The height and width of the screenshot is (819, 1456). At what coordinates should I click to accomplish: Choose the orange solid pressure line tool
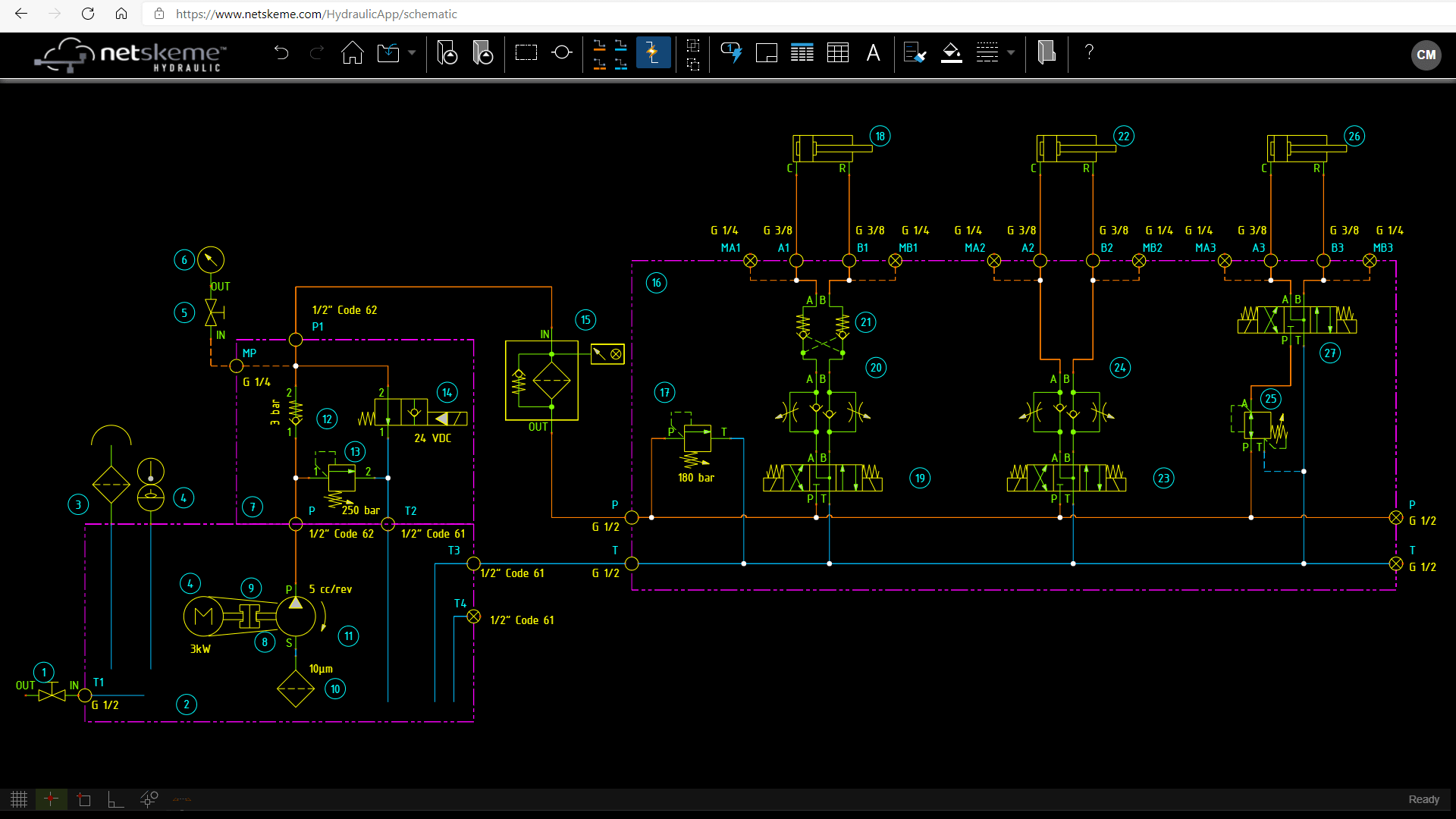pos(599,45)
